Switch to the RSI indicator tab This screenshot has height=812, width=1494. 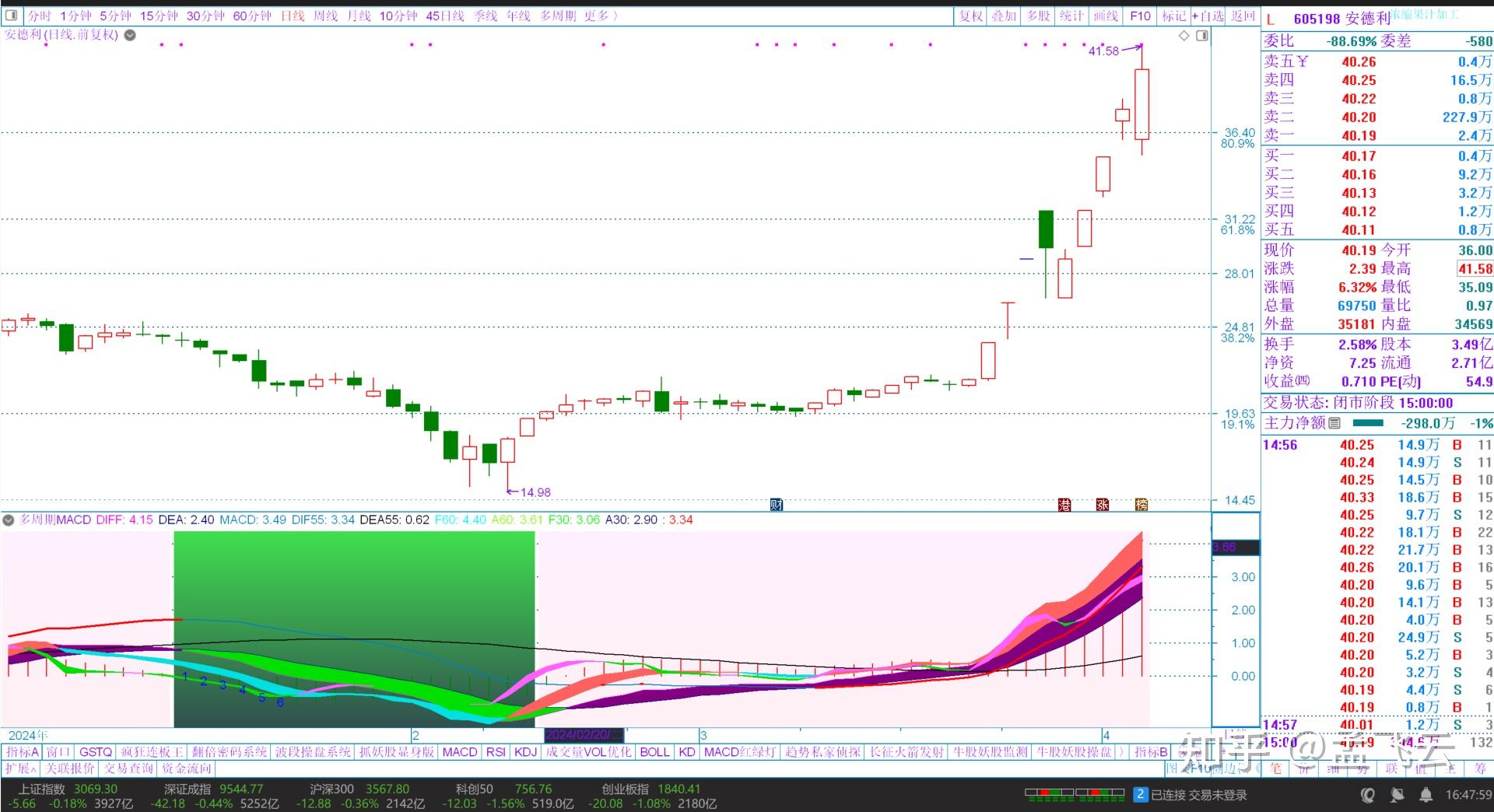[x=494, y=752]
